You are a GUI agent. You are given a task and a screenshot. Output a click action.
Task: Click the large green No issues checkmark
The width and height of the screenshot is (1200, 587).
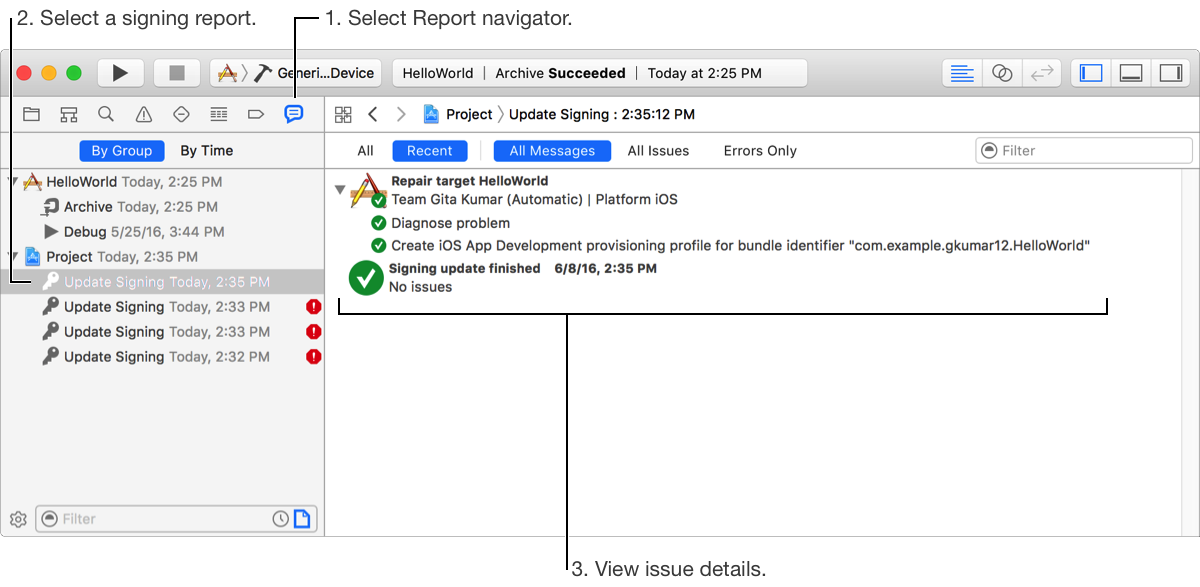pyautogui.click(x=366, y=278)
